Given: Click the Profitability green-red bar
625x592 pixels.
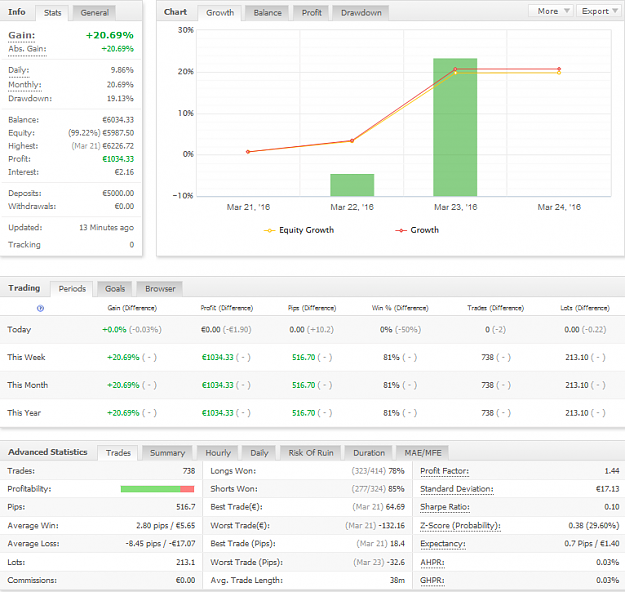Looking at the screenshot, I should pyautogui.click(x=157, y=489).
